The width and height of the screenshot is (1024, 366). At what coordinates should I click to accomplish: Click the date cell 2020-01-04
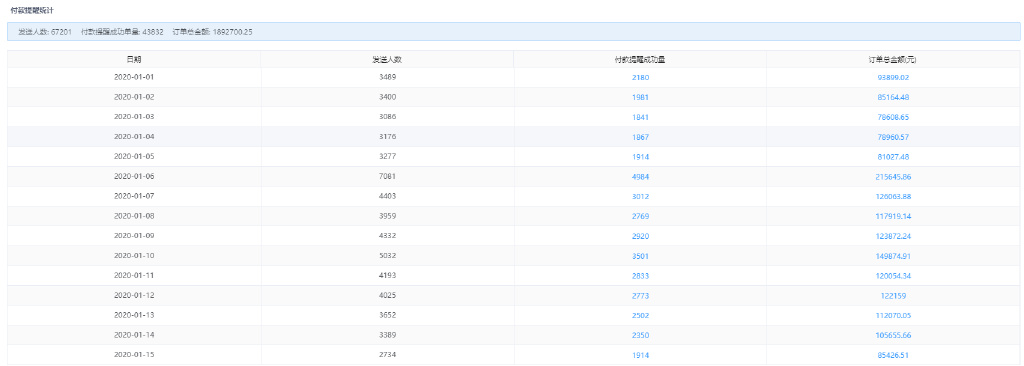(x=134, y=137)
